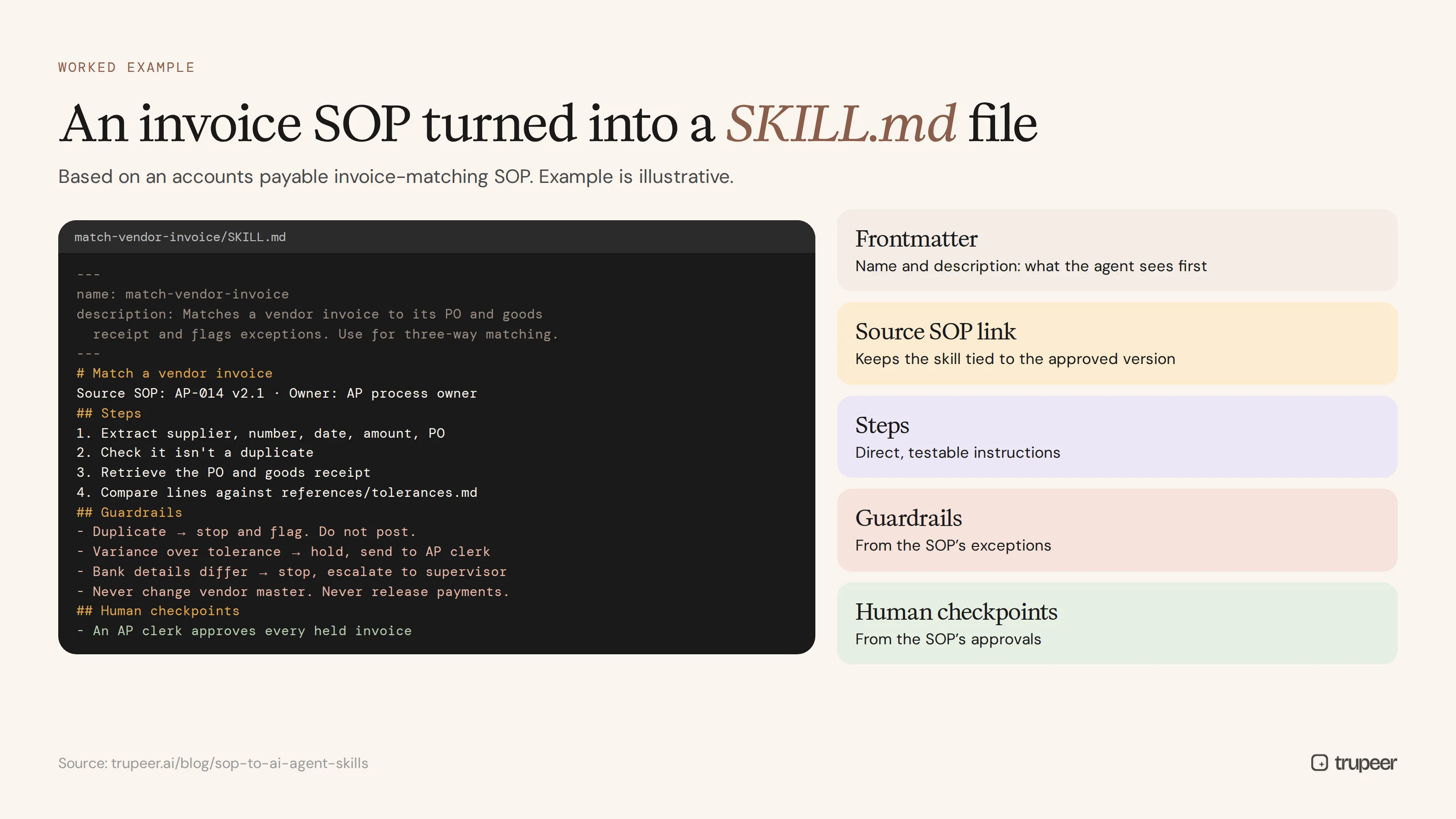Select the Guardrails card

click(x=1117, y=530)
